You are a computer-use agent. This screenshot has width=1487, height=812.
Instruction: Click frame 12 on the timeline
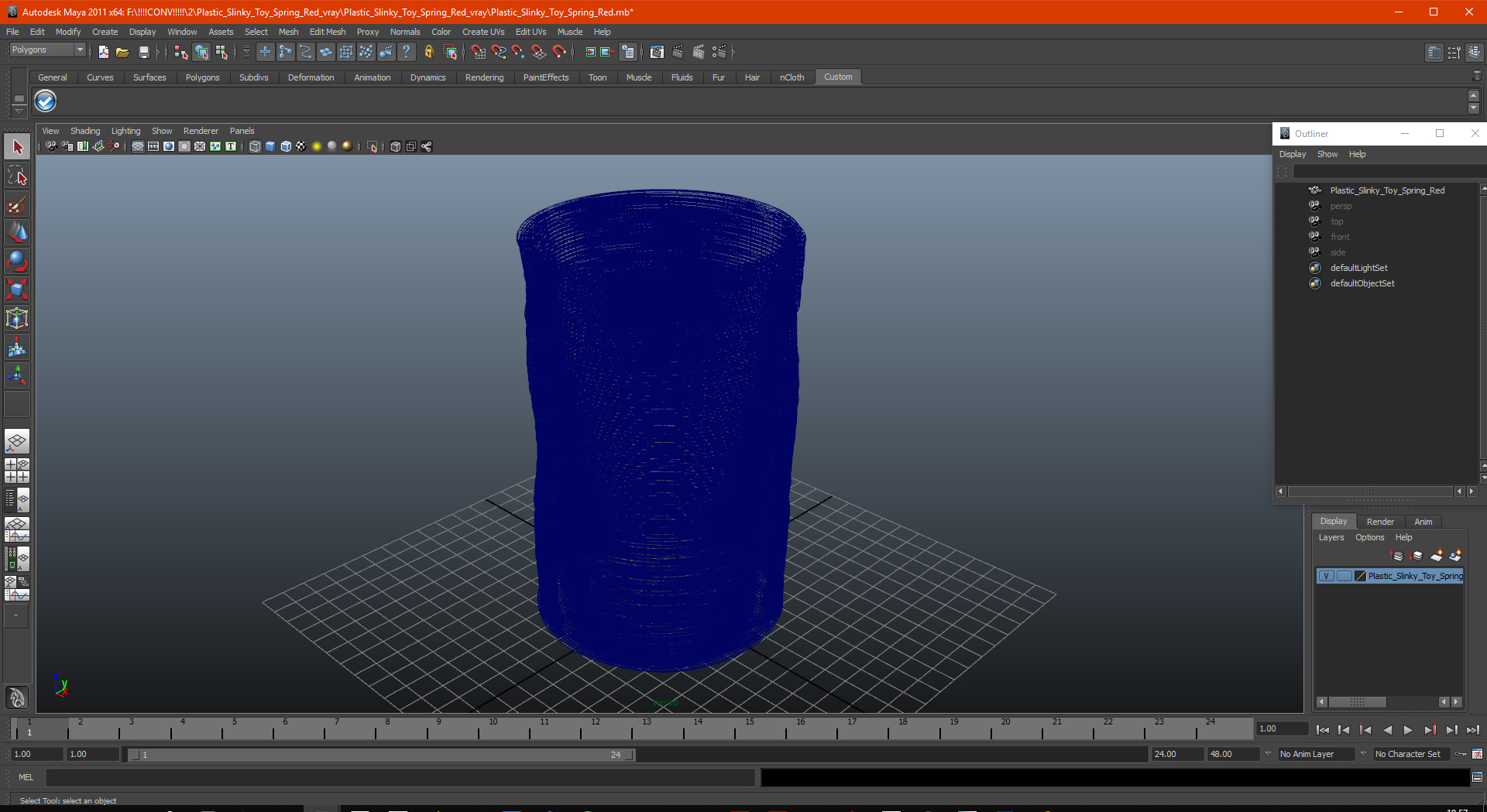click(x=595, y=728)
